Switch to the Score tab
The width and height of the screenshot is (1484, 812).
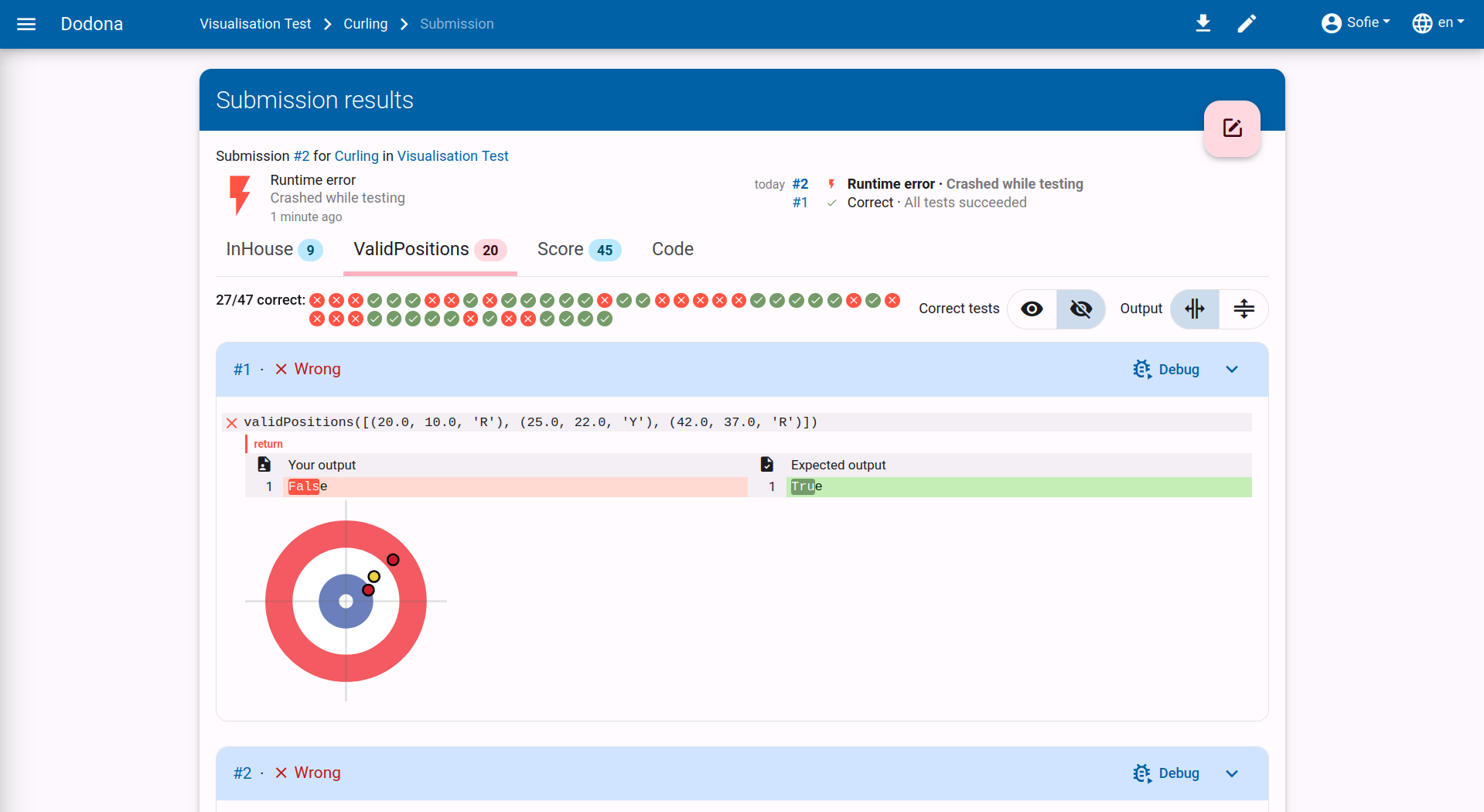tap(578, 249)
